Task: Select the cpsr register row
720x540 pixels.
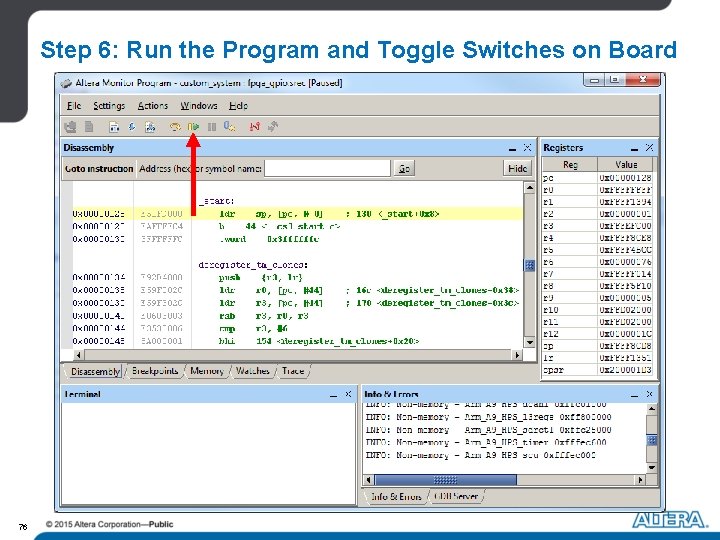Action: [x=597, y=370]
